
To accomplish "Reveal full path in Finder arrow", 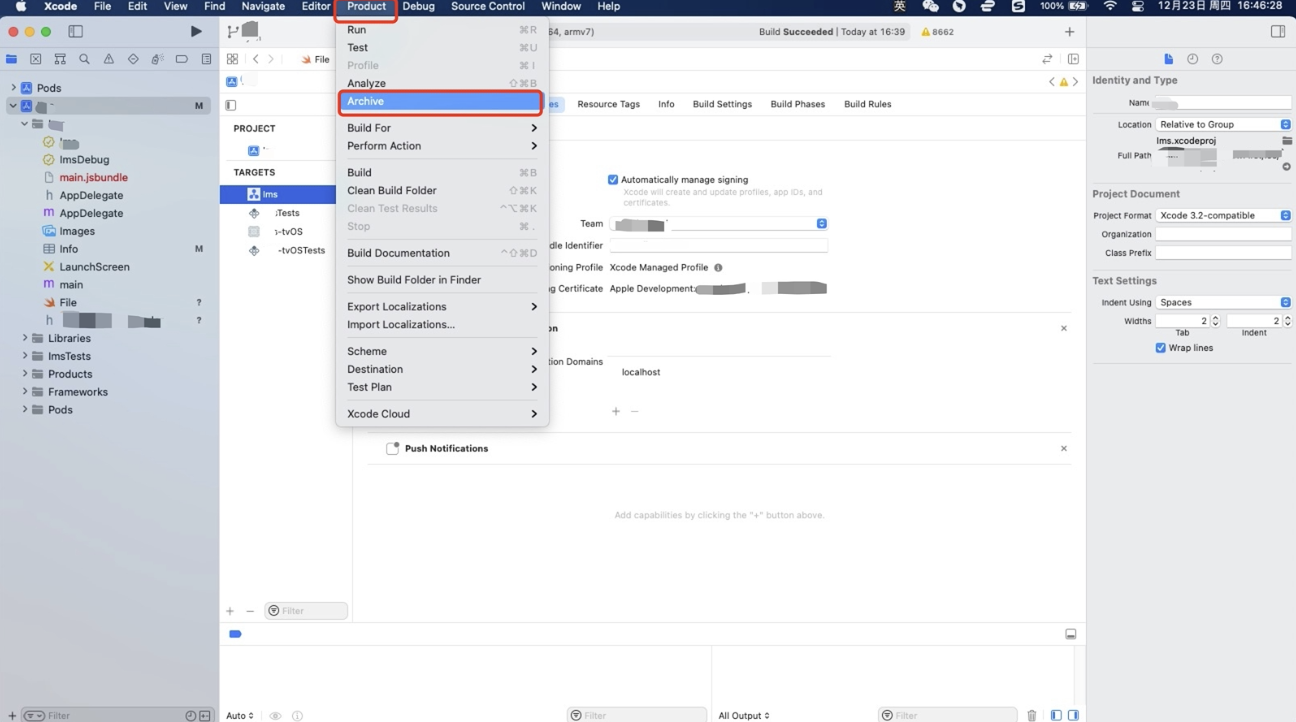I will point(1287,167).
